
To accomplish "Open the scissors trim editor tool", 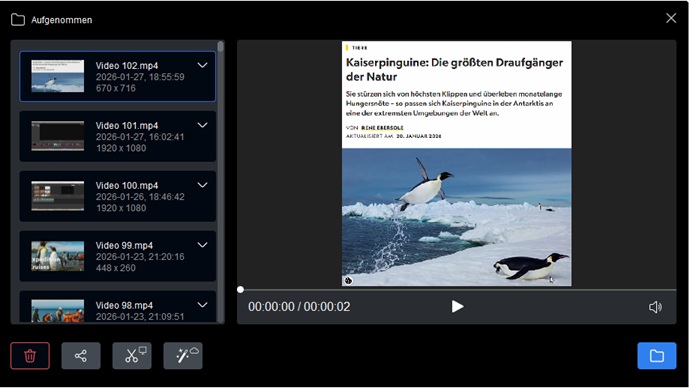I will pyautogui.click(x=132, y=355).
